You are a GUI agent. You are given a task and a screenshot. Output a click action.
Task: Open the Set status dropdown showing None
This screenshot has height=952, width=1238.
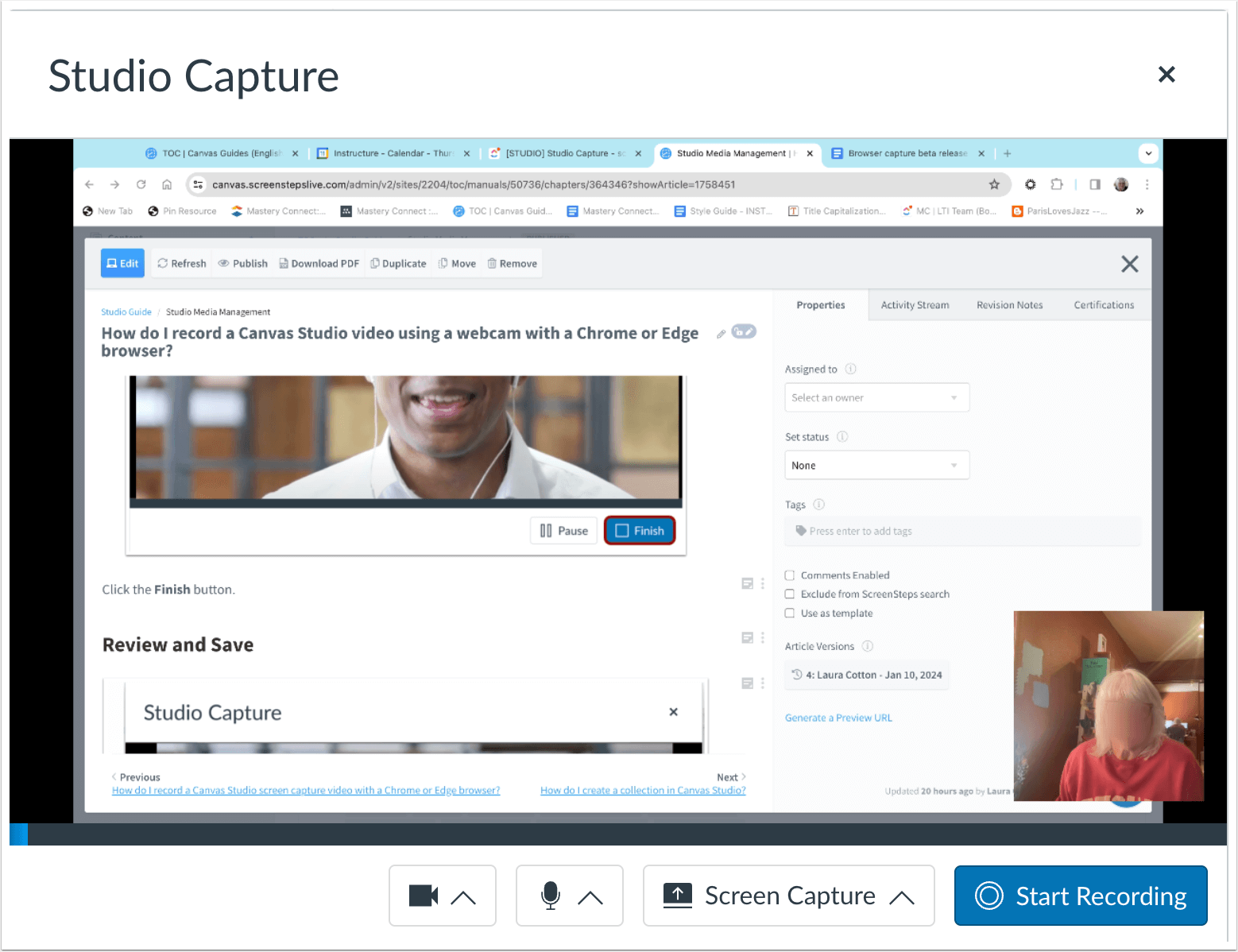876,465
